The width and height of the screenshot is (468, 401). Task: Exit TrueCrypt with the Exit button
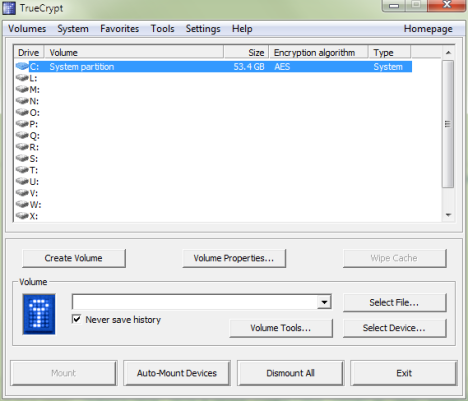(404, 373)
